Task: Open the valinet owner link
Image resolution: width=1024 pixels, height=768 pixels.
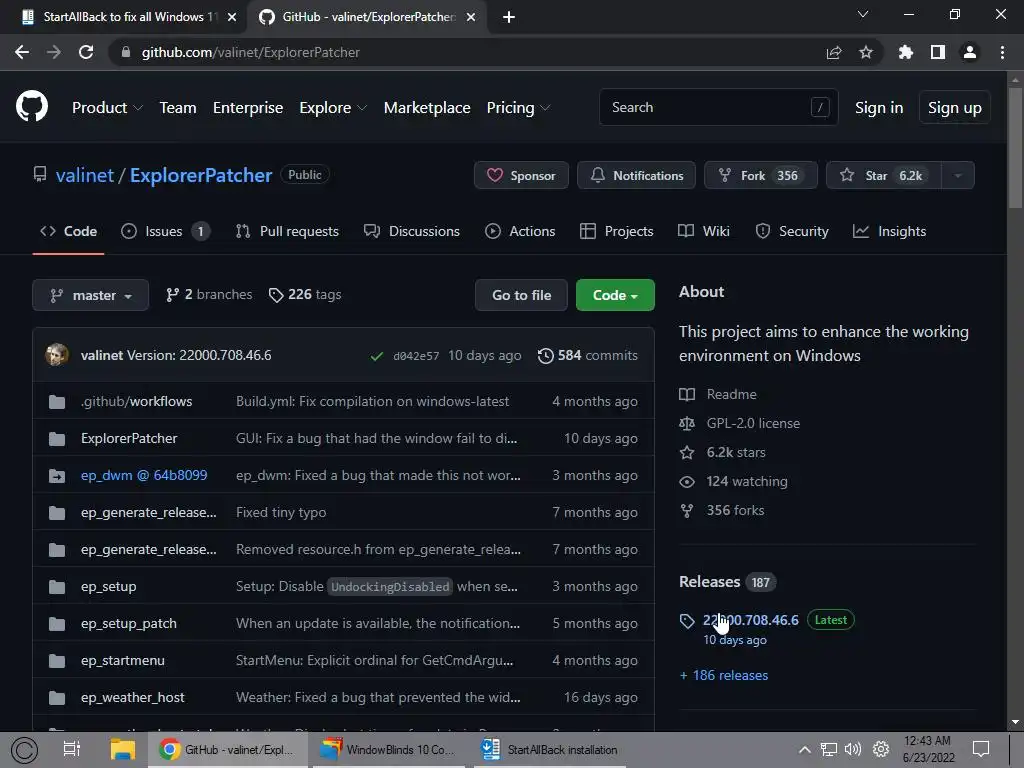Action: (x=85, y=175)
